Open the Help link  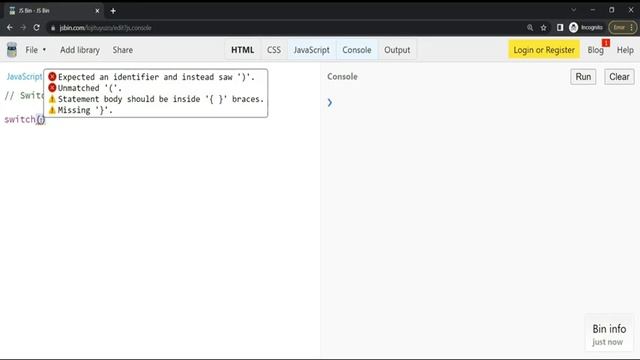coord(625,50)
